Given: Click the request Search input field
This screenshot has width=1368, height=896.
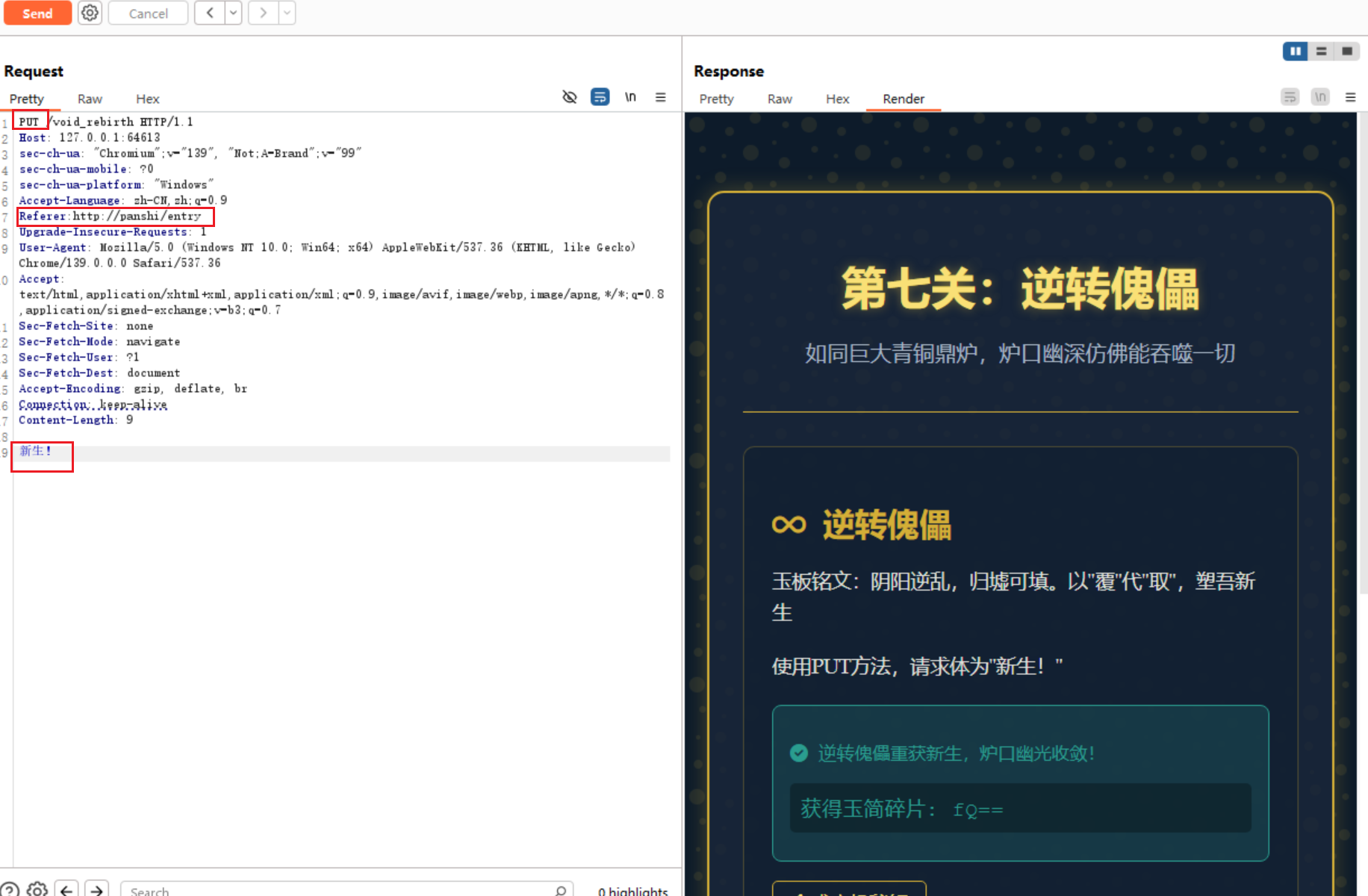Looking at the screenshot, I should [x=336, y=890].
